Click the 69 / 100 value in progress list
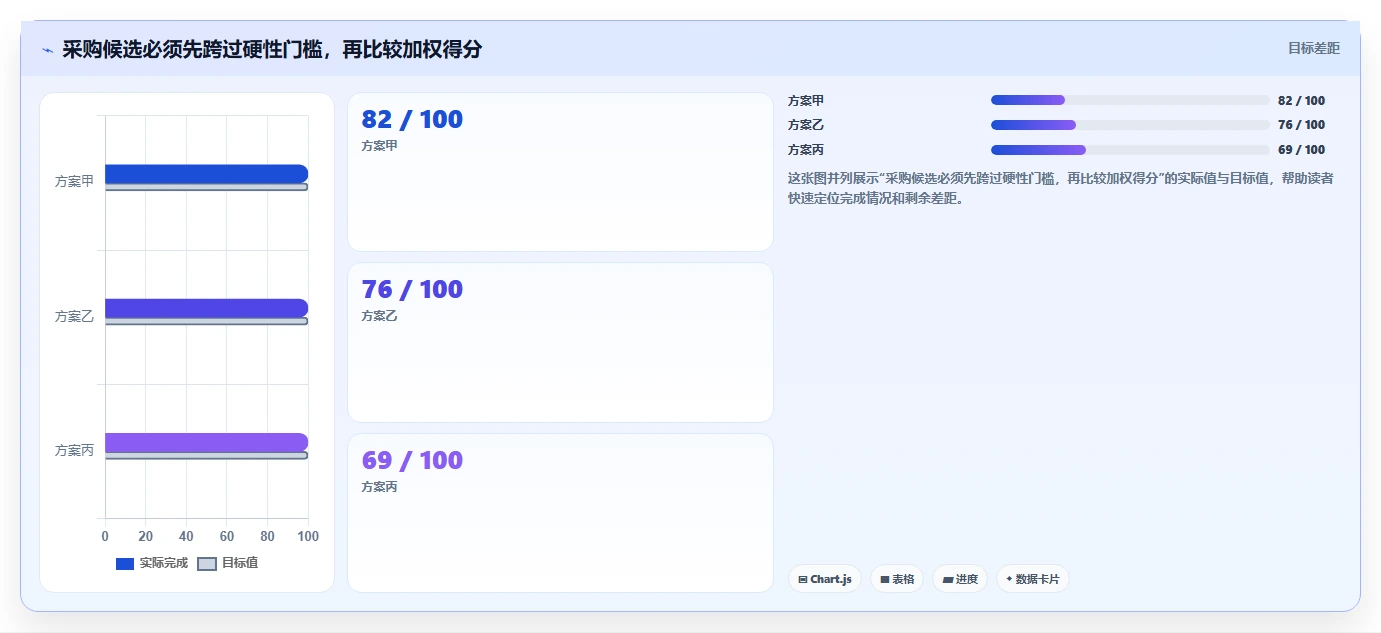The image size is (1381, 633). click(x=1301, y=150)
